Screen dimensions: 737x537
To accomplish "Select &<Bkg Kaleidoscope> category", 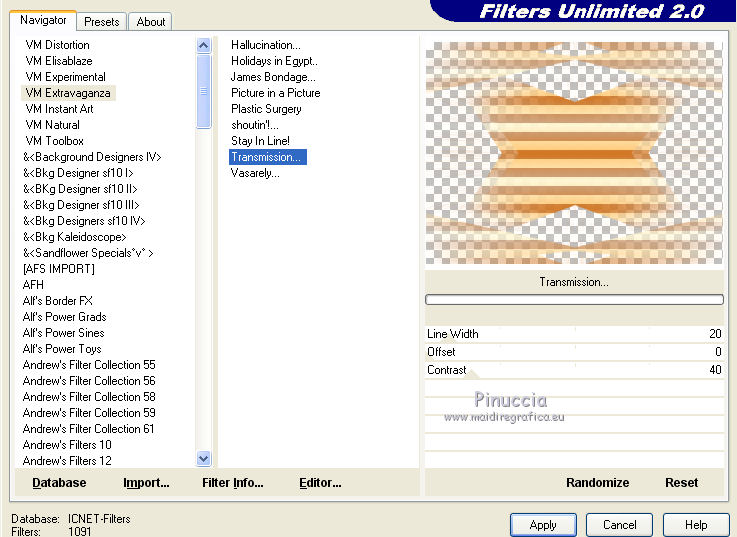I will pos(74,237).
